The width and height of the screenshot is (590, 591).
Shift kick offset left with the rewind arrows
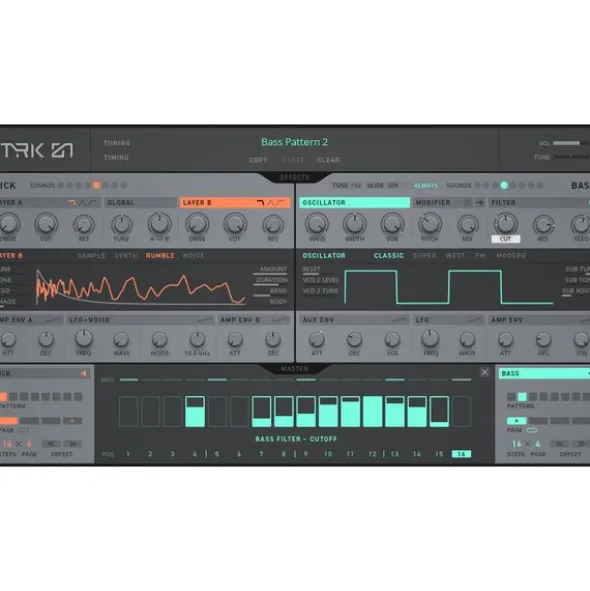(51, 444)
